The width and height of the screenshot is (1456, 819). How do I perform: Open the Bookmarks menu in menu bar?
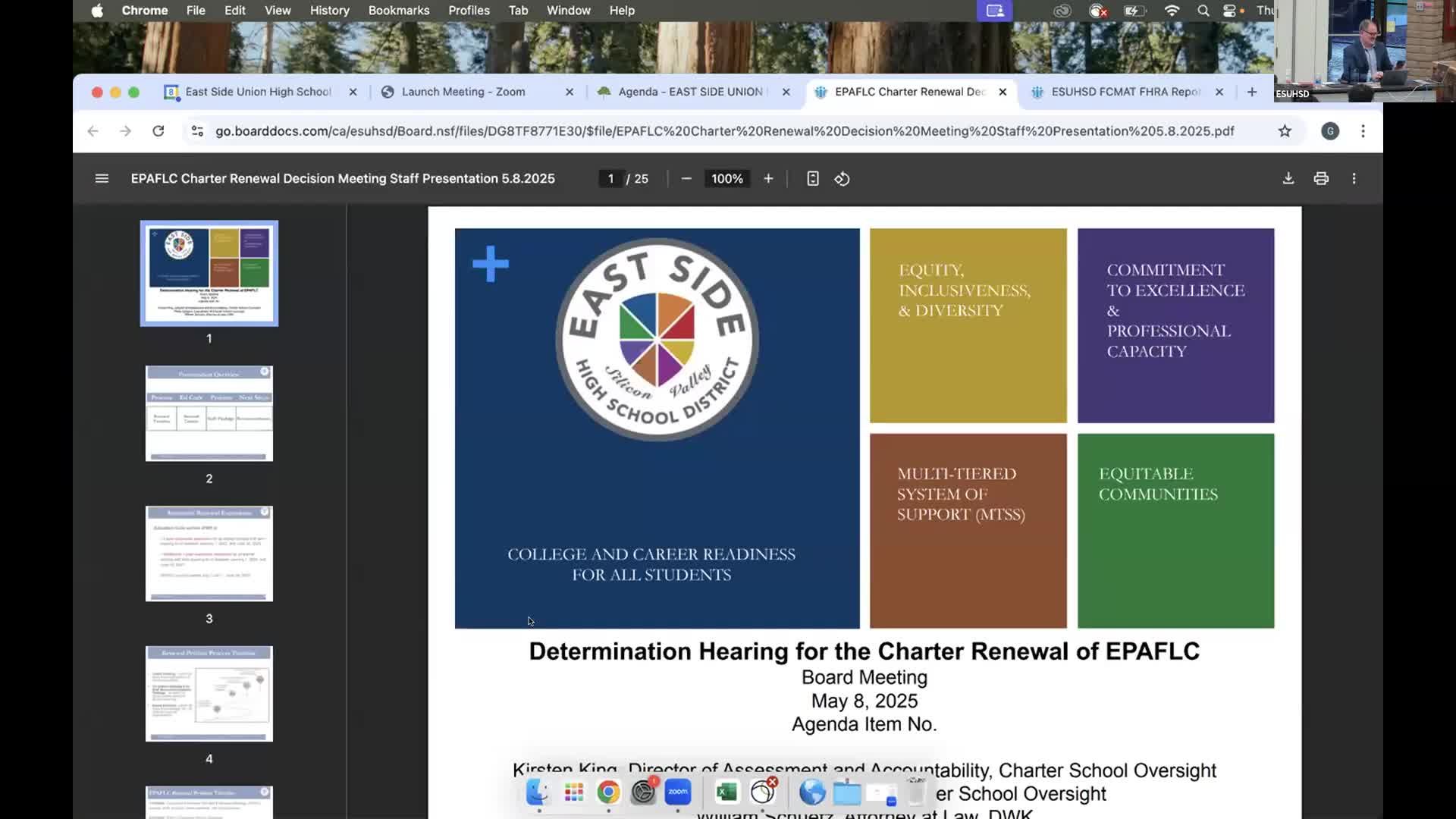(398, 11)
